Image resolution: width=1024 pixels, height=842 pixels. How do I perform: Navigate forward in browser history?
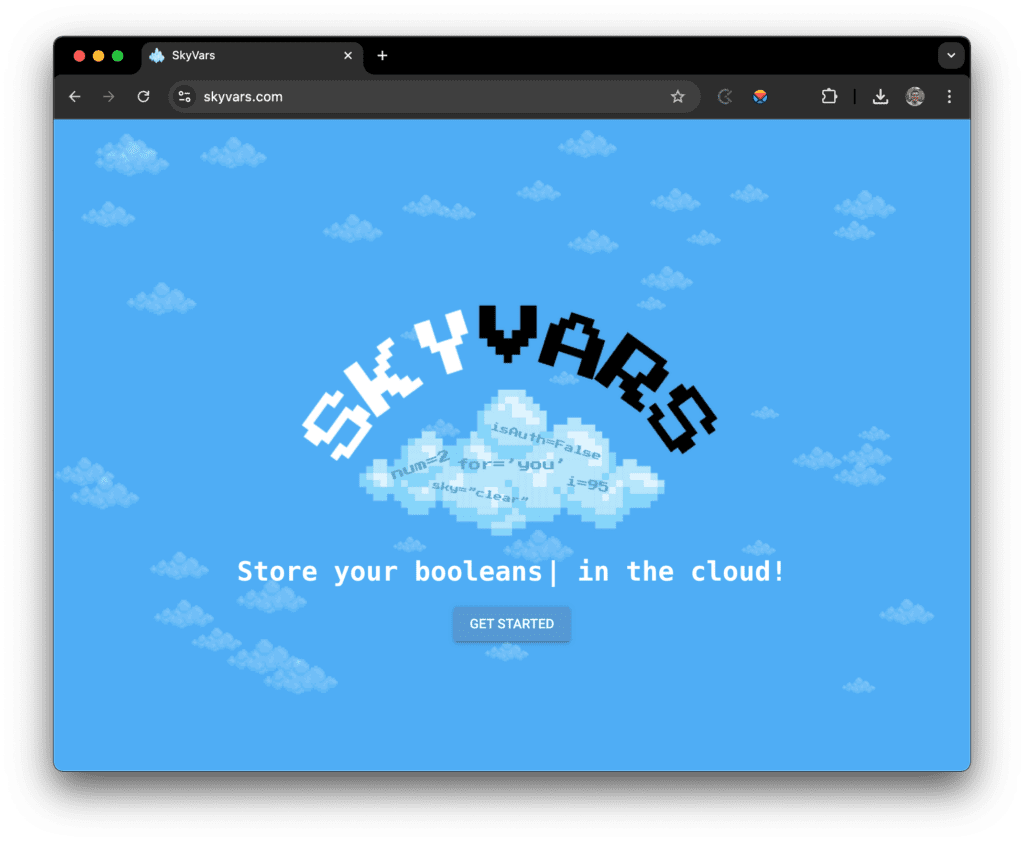point(108,96)
